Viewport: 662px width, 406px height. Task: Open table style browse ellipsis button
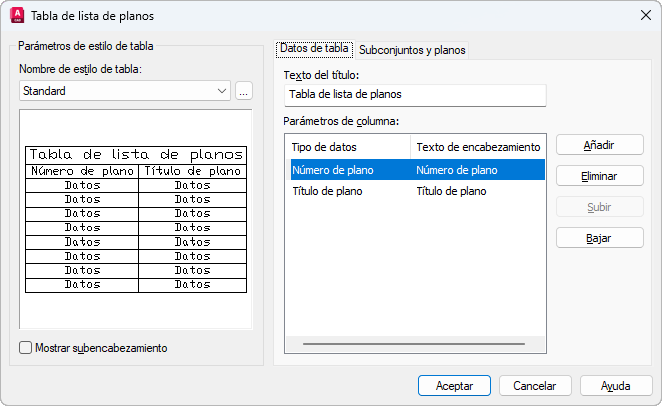245,91
